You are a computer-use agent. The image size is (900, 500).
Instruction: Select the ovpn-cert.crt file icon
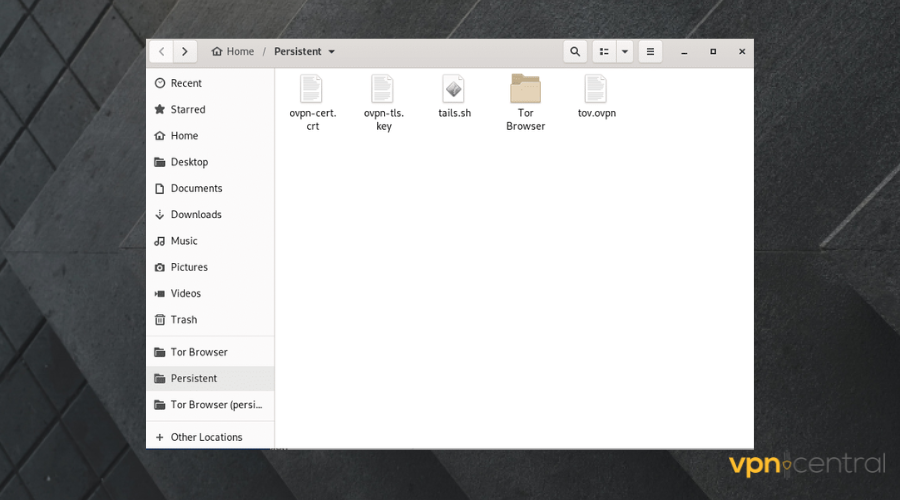(312, 89)
